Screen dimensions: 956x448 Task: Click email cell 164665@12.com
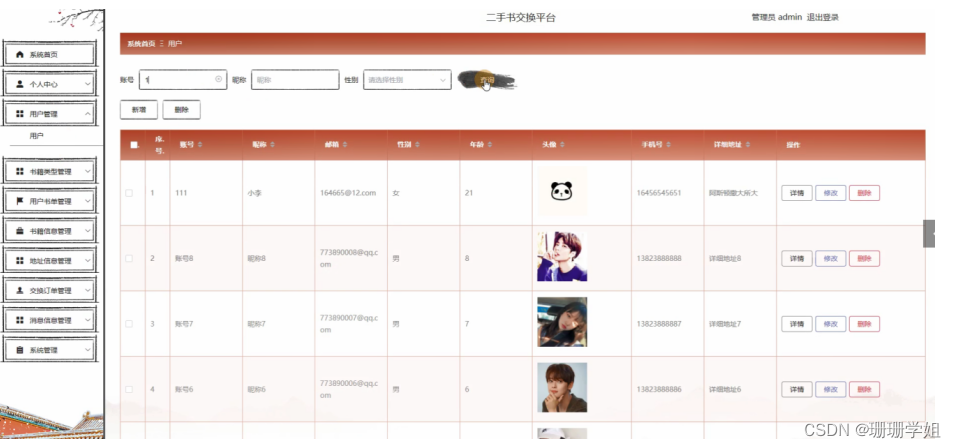coord(348,193)
